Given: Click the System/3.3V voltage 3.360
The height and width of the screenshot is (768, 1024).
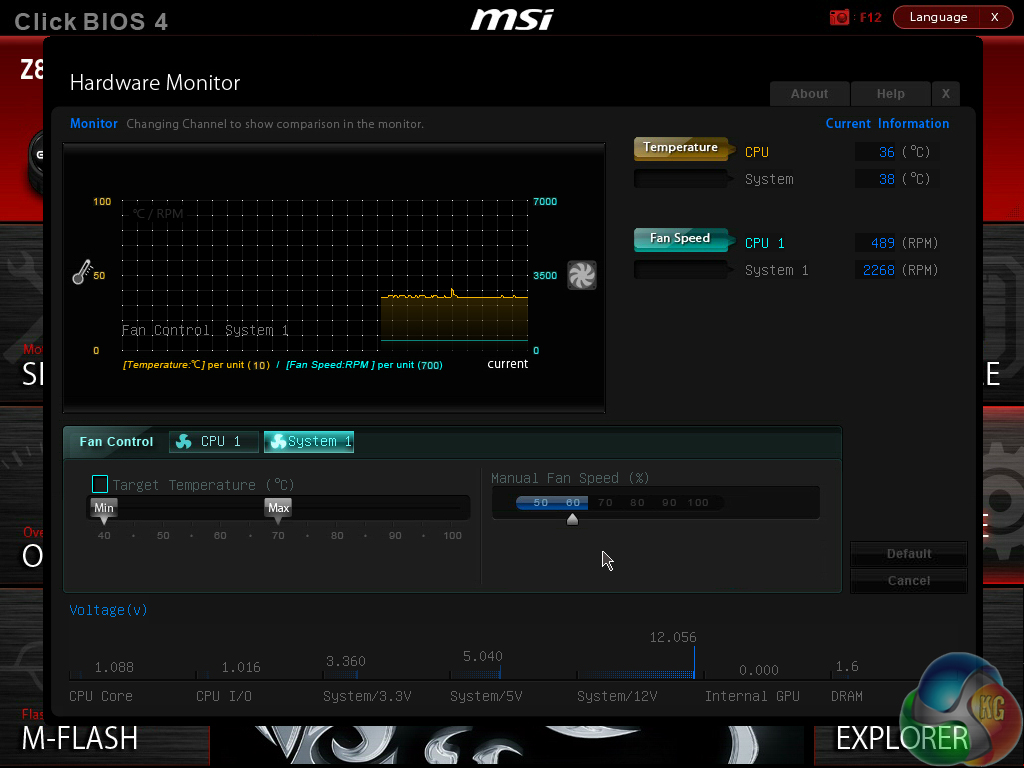Looking at the screenshot, I should (345, 662).
